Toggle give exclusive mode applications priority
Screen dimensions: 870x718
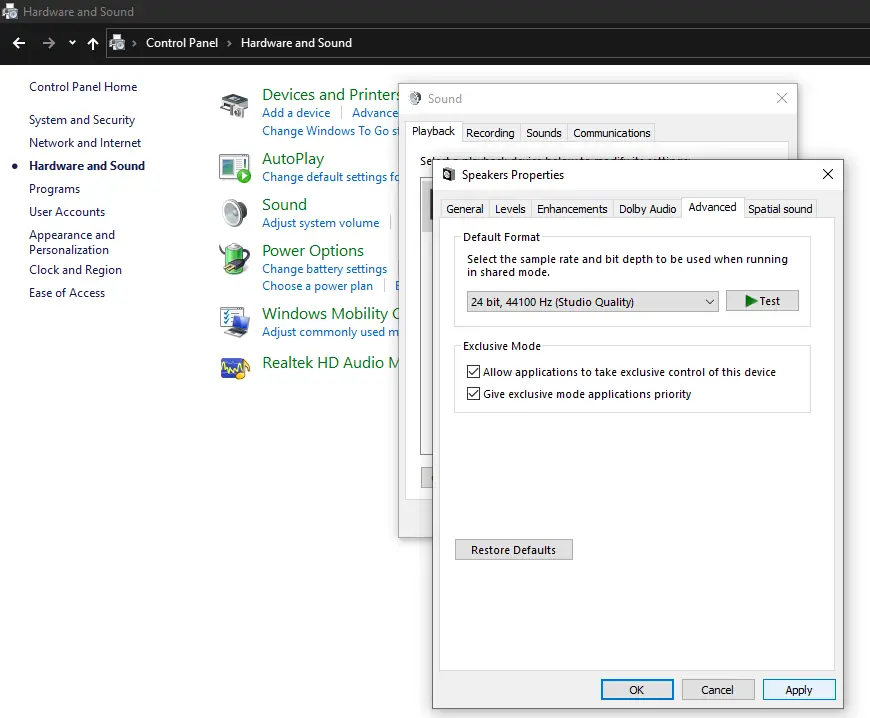click(x=473, y=394)
